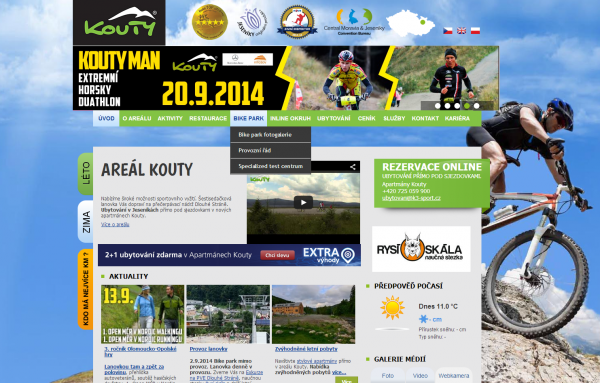
Task: Click the Kouty logo in header
Action: pyautogui.click(x=119, y=23)
